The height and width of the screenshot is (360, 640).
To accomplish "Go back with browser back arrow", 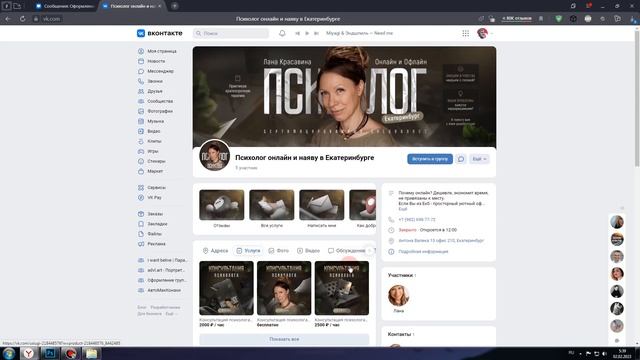I will pyautogui.click(x=8, y=19).
